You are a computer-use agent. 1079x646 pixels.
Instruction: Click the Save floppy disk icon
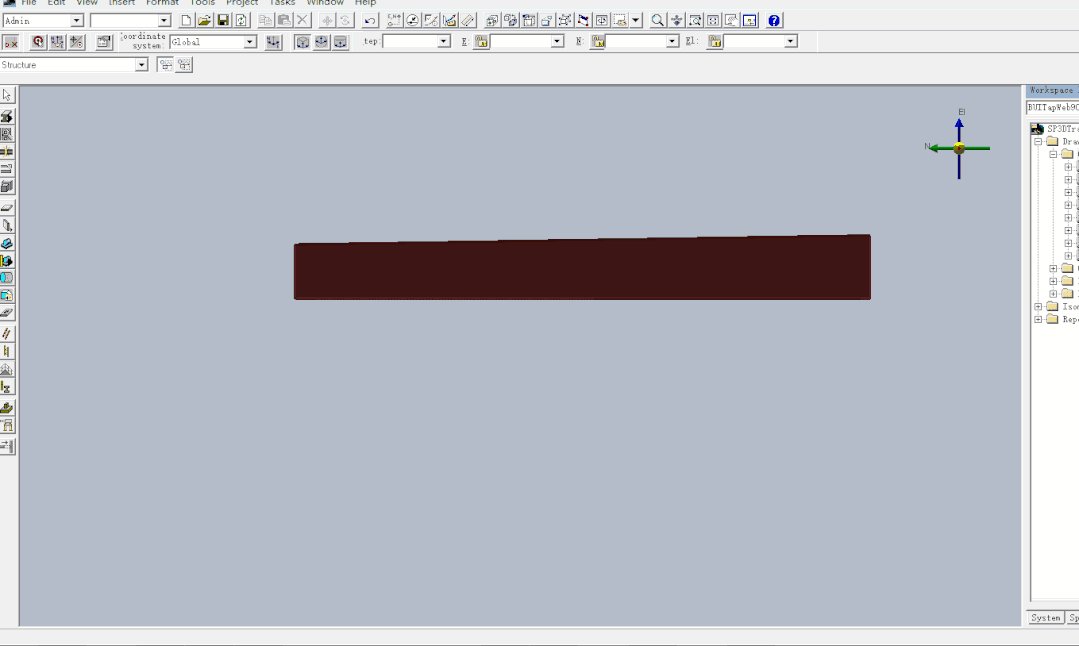pos(223,21)
